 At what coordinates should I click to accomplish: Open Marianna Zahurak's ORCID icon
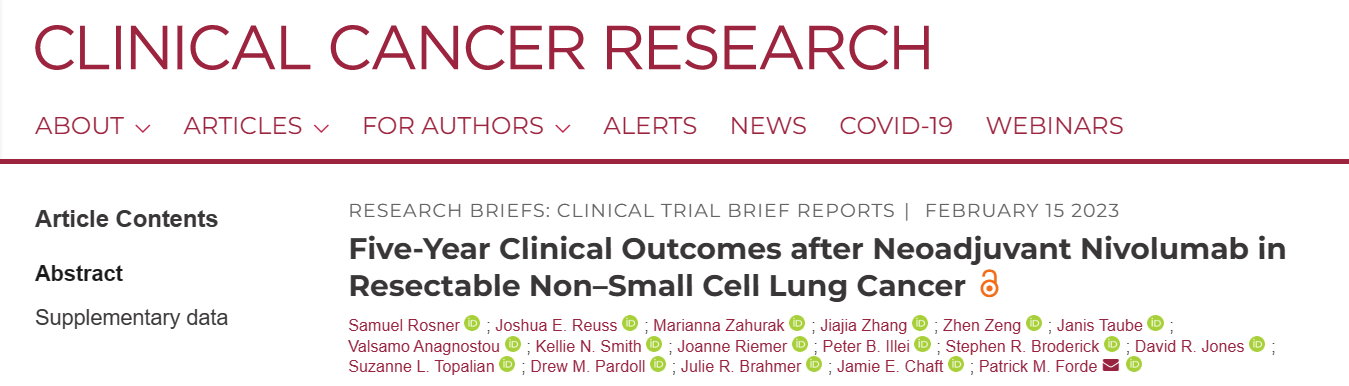(797, 323)
